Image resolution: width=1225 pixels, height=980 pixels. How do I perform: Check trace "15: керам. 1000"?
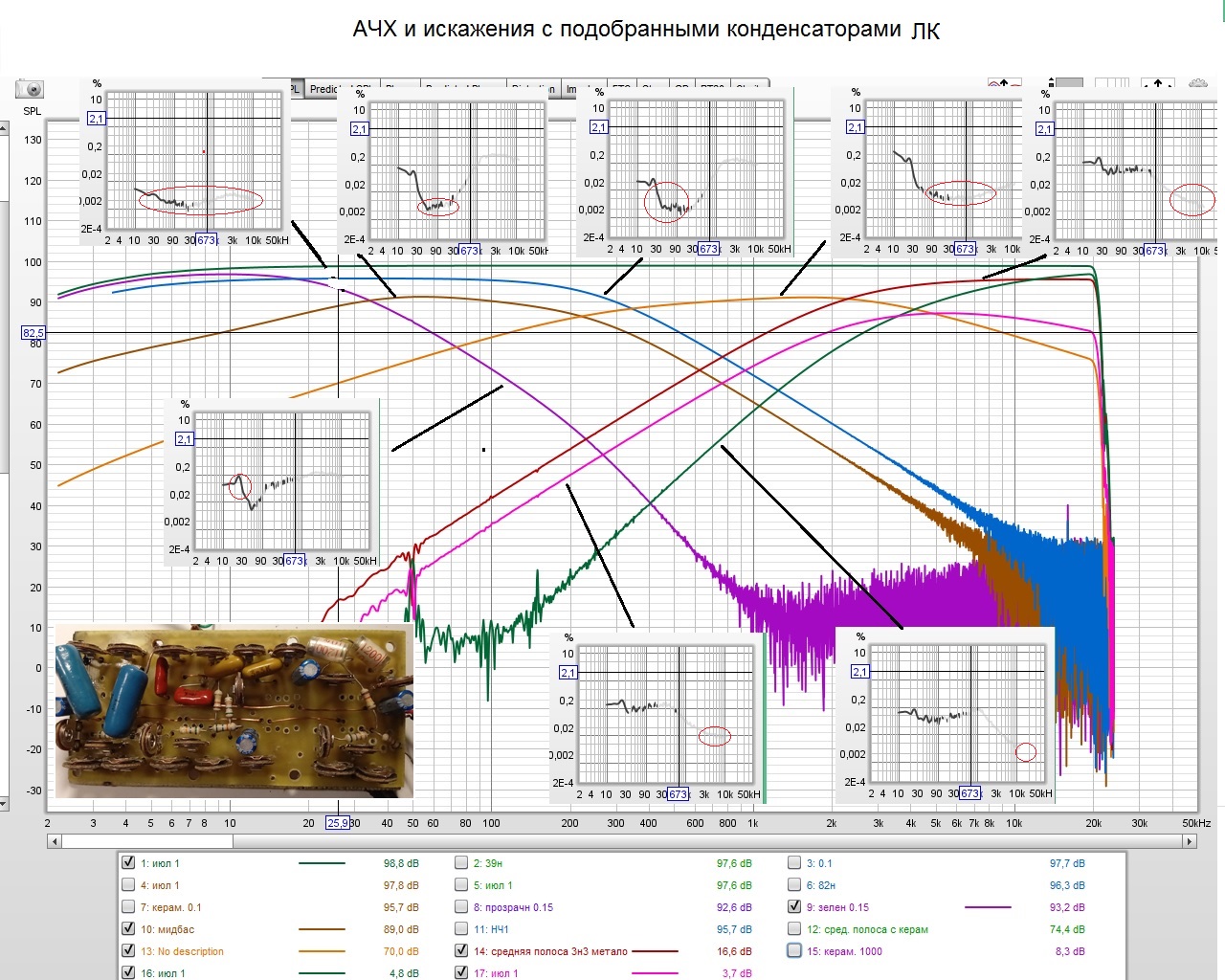pos(794,951)
